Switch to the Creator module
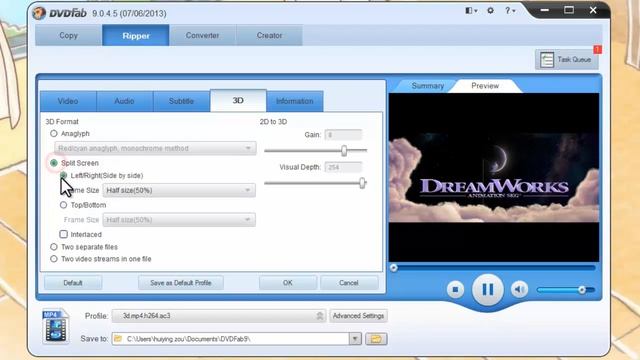 [x=269, y=36]
